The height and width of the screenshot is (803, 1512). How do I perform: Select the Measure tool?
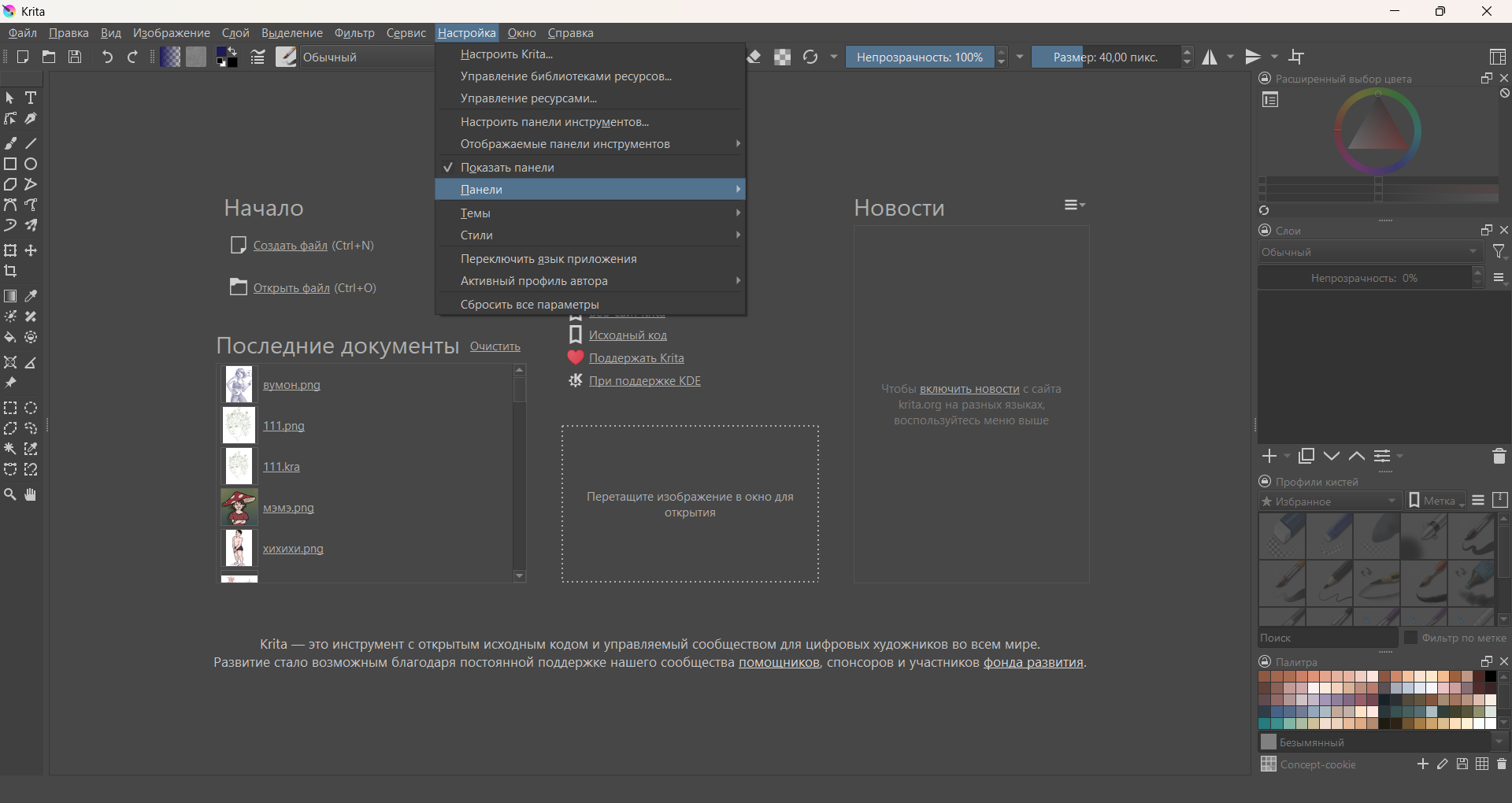point(31,363)
